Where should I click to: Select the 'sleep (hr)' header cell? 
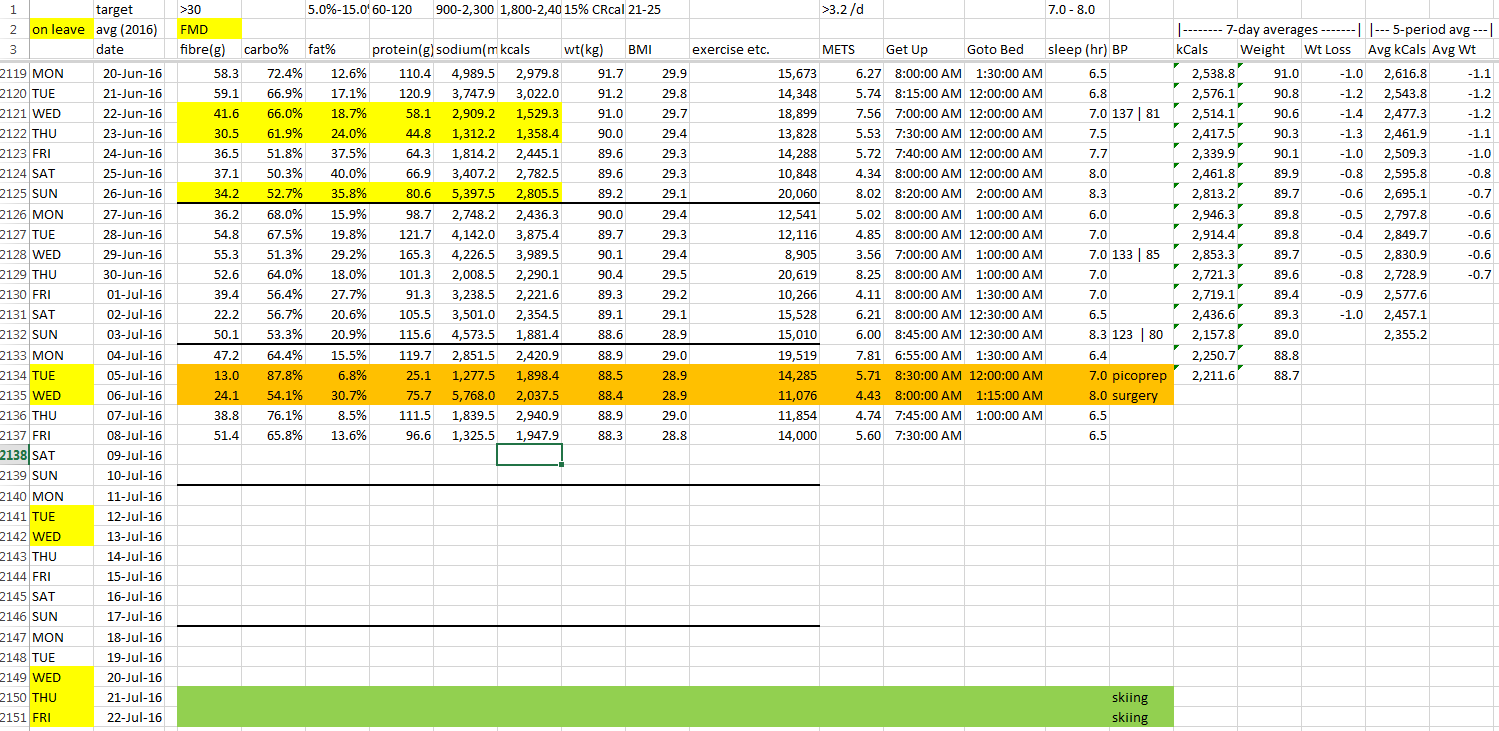(x=1077, y=49)
